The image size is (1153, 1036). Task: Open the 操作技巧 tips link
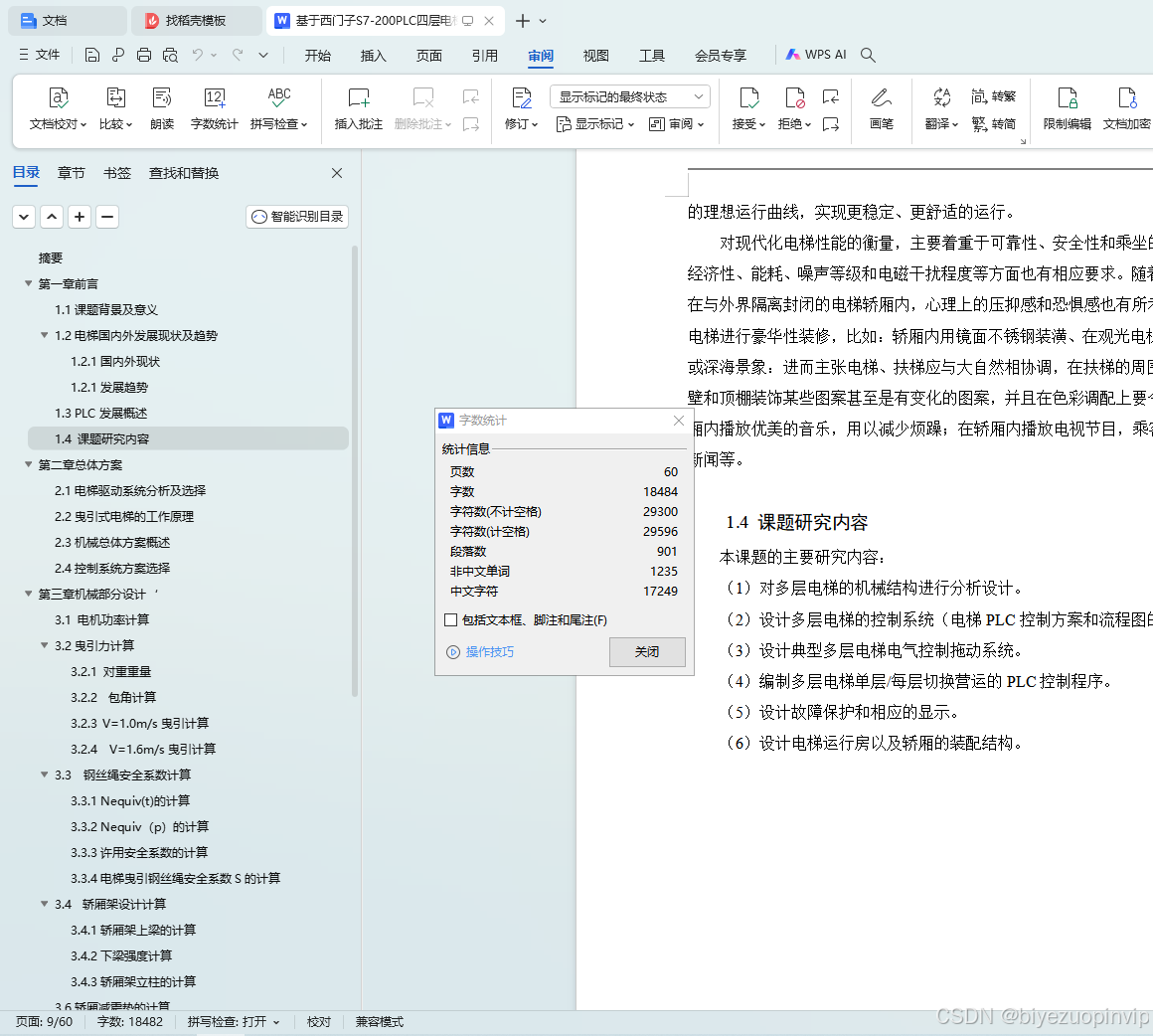click(481, 652)
